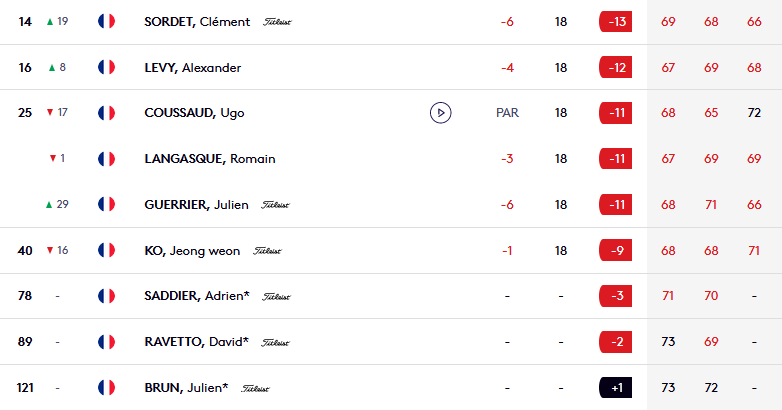
Task: Play video highlights for Coussaud, Ugo
Action: pyautogui.click(x=440, y=113)
